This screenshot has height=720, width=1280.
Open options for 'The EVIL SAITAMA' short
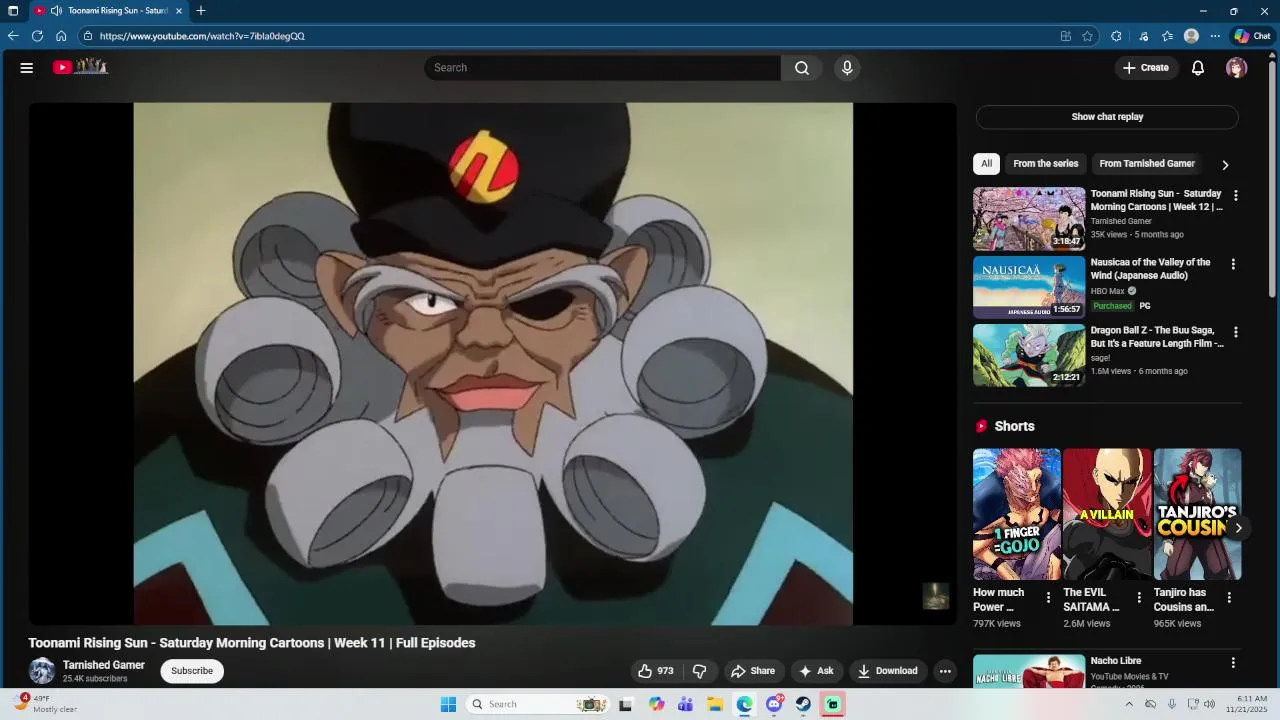[1138, 598]
